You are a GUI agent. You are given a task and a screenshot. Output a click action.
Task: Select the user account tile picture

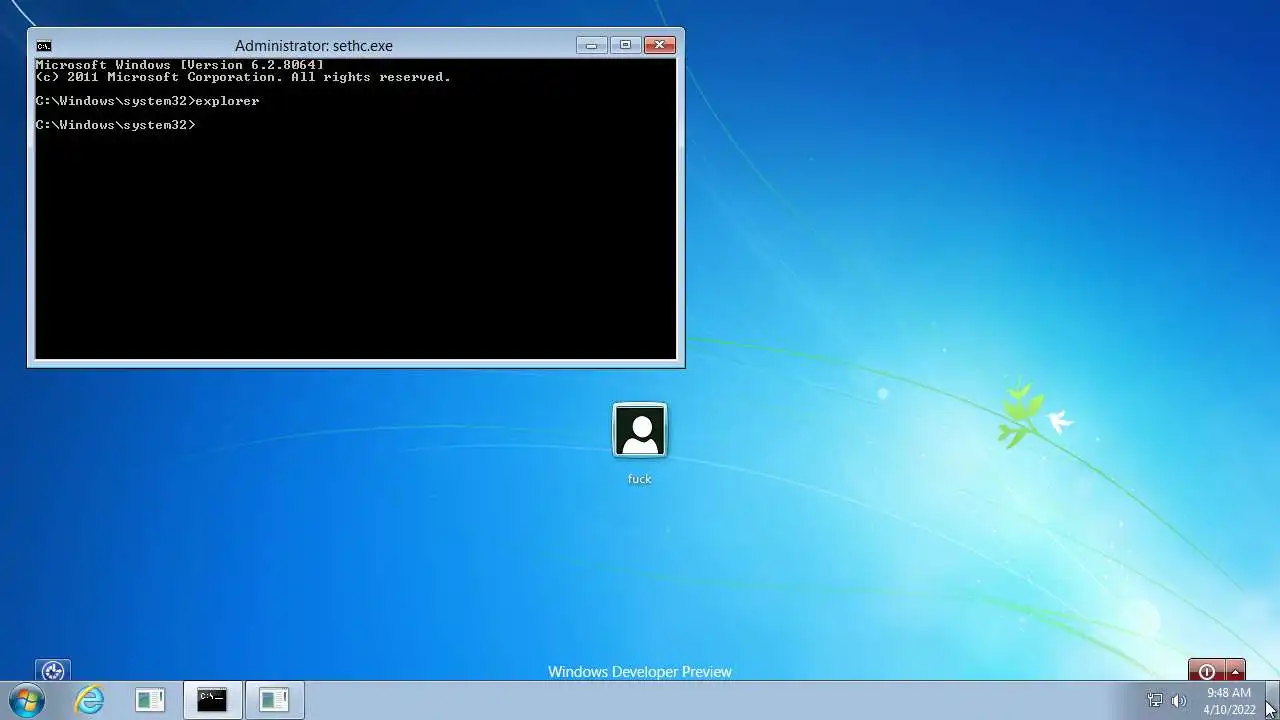click(640, 431)
